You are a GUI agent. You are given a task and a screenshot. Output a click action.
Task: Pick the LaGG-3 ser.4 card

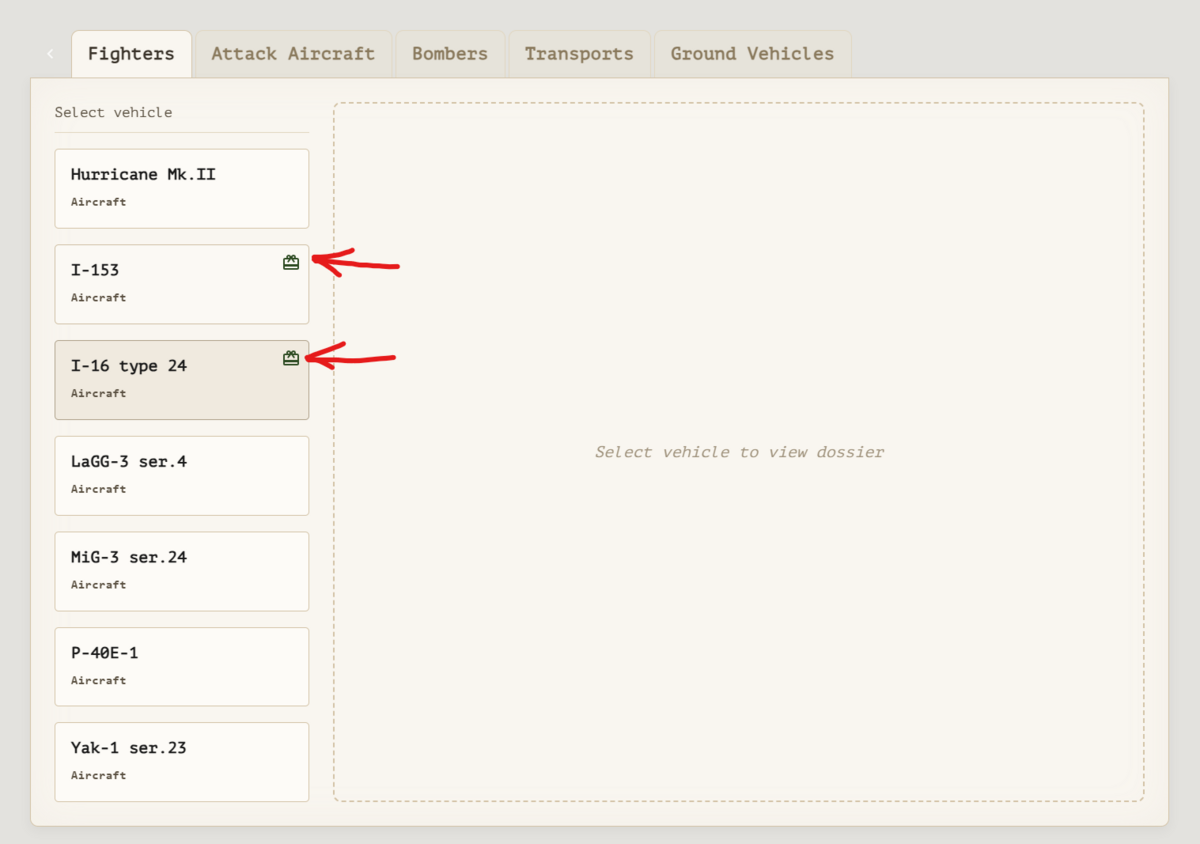(x=181, y=475)
